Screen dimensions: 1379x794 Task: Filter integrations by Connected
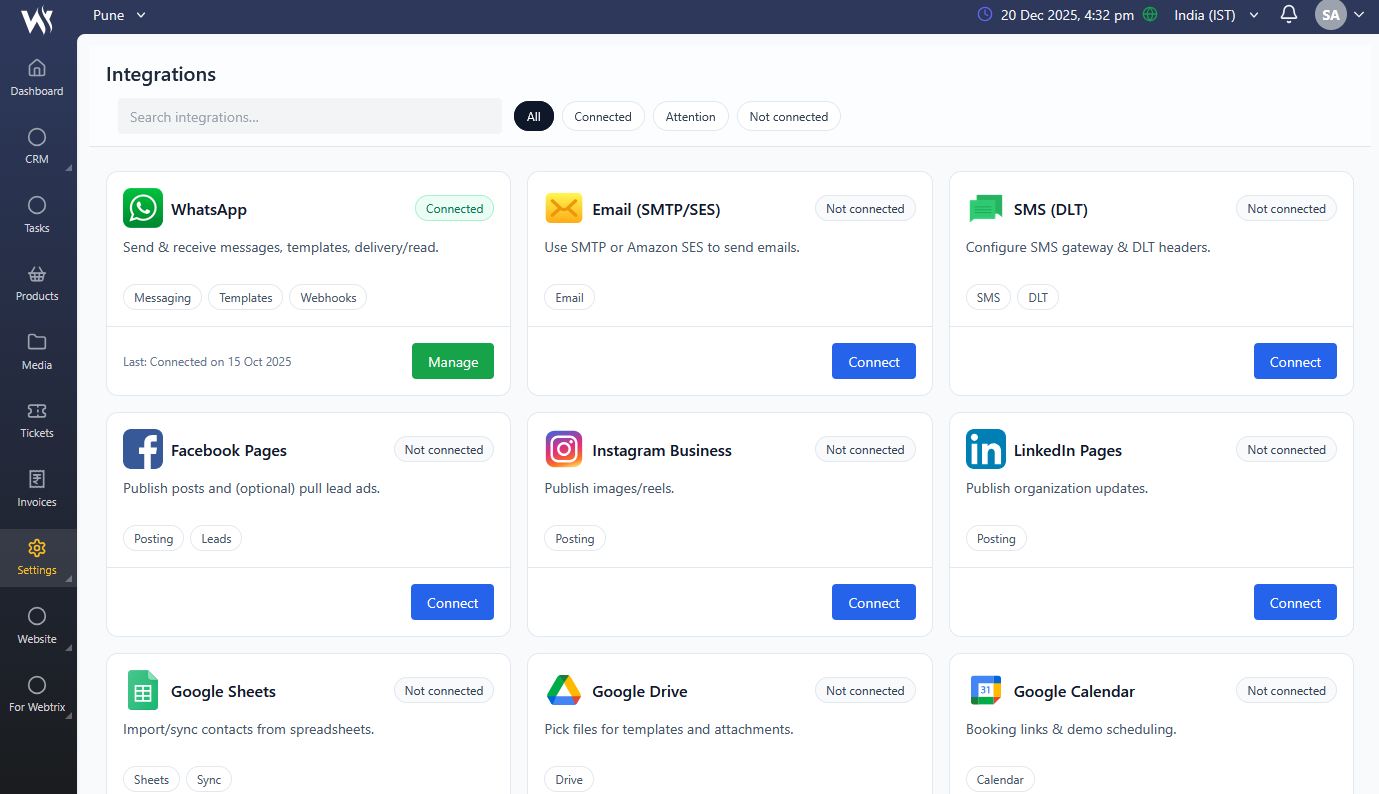click(x=603, y=117)
